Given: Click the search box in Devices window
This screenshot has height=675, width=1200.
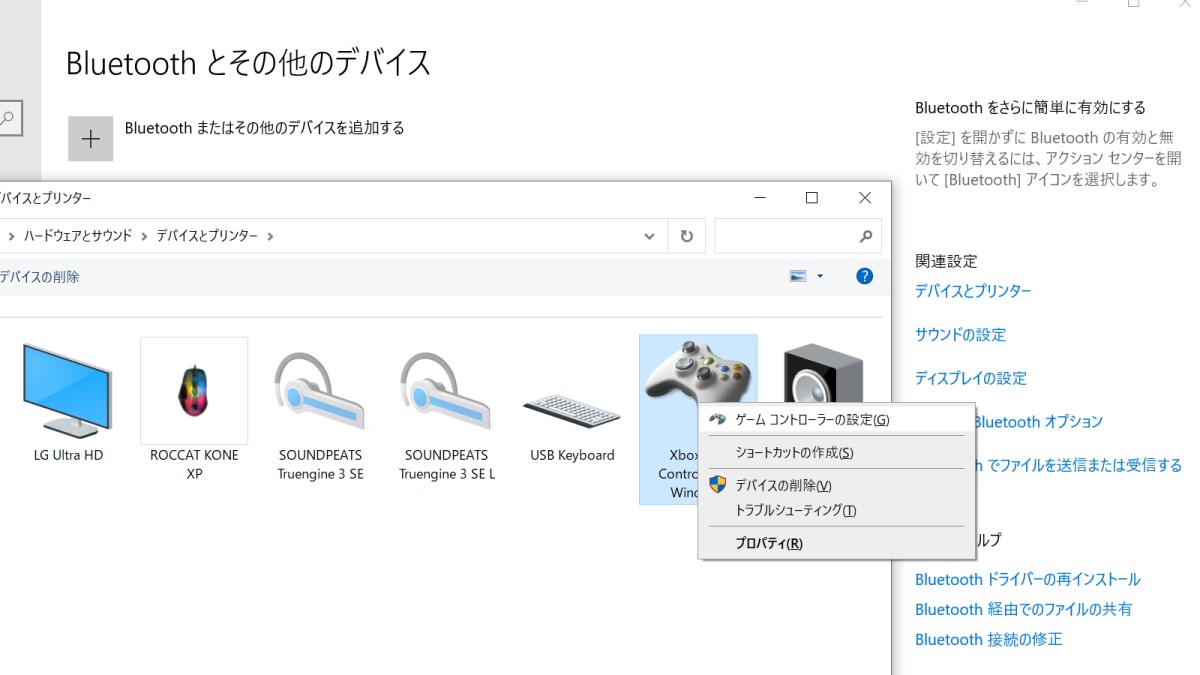Looking at the screenshot, I should pyautogui.click(x=798, y=236).
